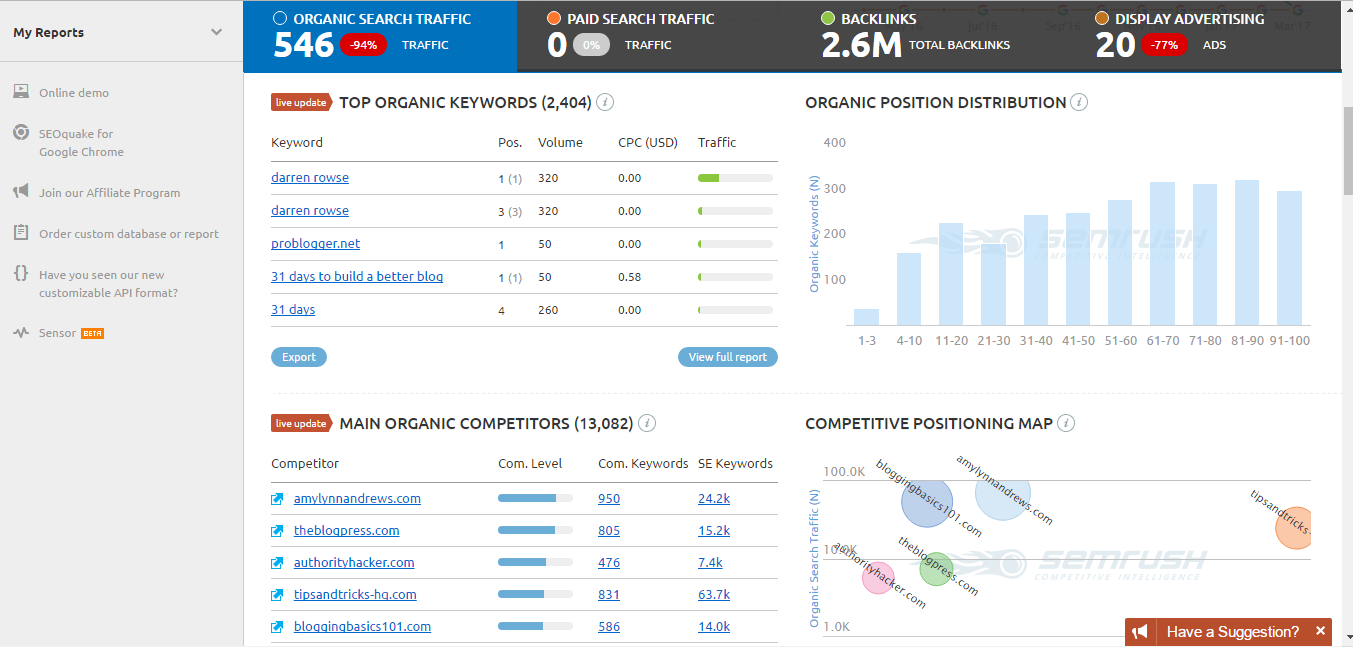Screen dimensions: 1353x647
Task: Click the custom database clipboard icon
Action: pos(20,233)
